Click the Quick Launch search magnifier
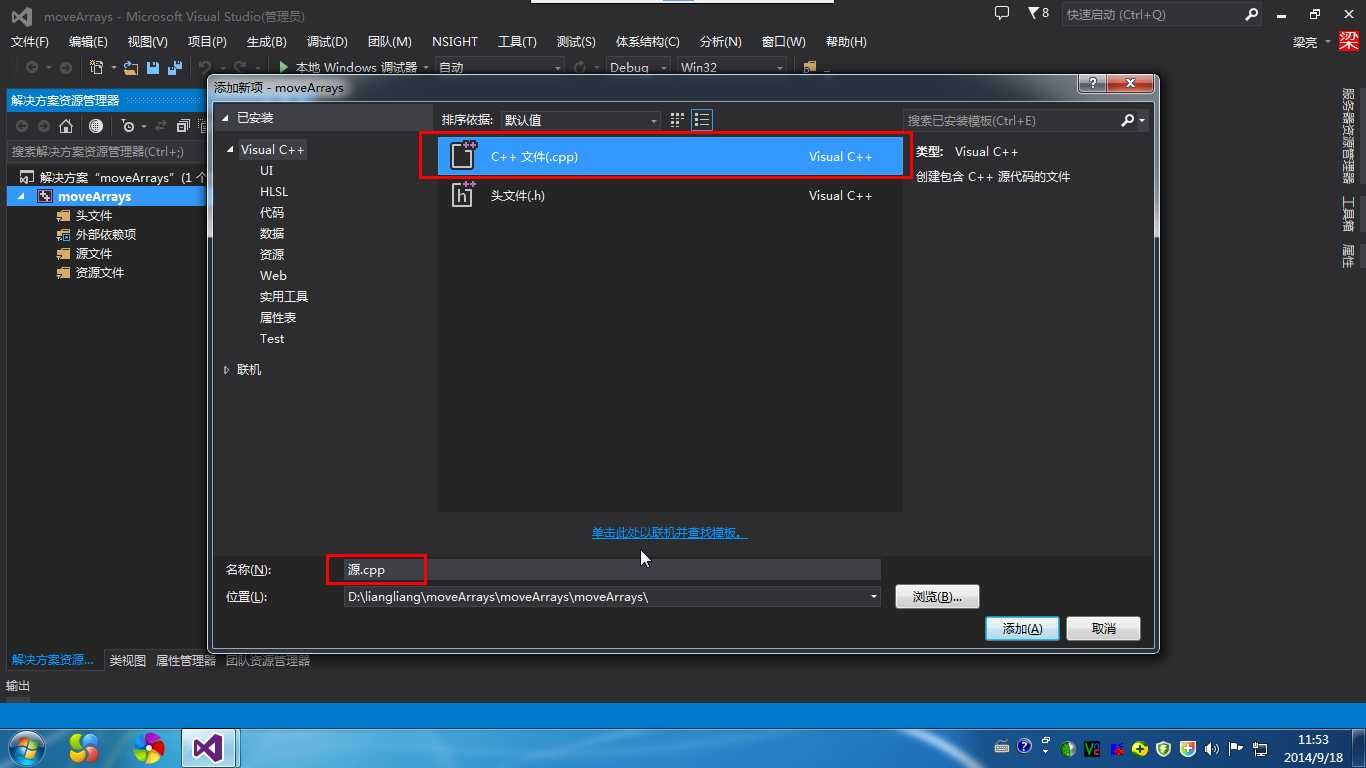The height and width of the screenshot is (768, 1366). (1251, 15)
